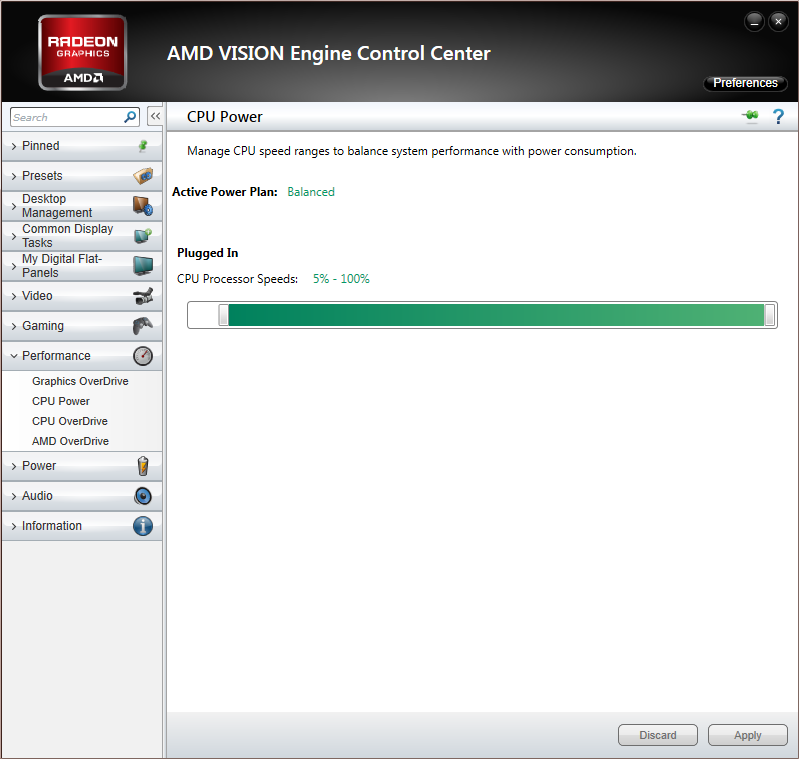This screenshot has width=799, height=759.
Task: Click the Apply button
Action: point(748,735)
